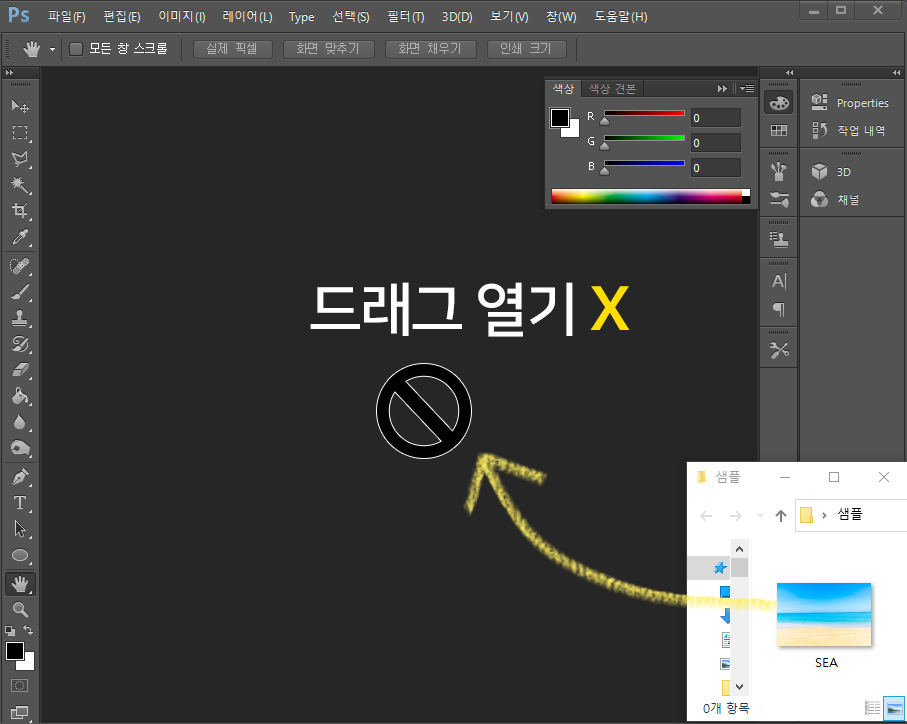907x724 pixels.
Task: Select the Brush tool
Action: (x=20, y=292)
